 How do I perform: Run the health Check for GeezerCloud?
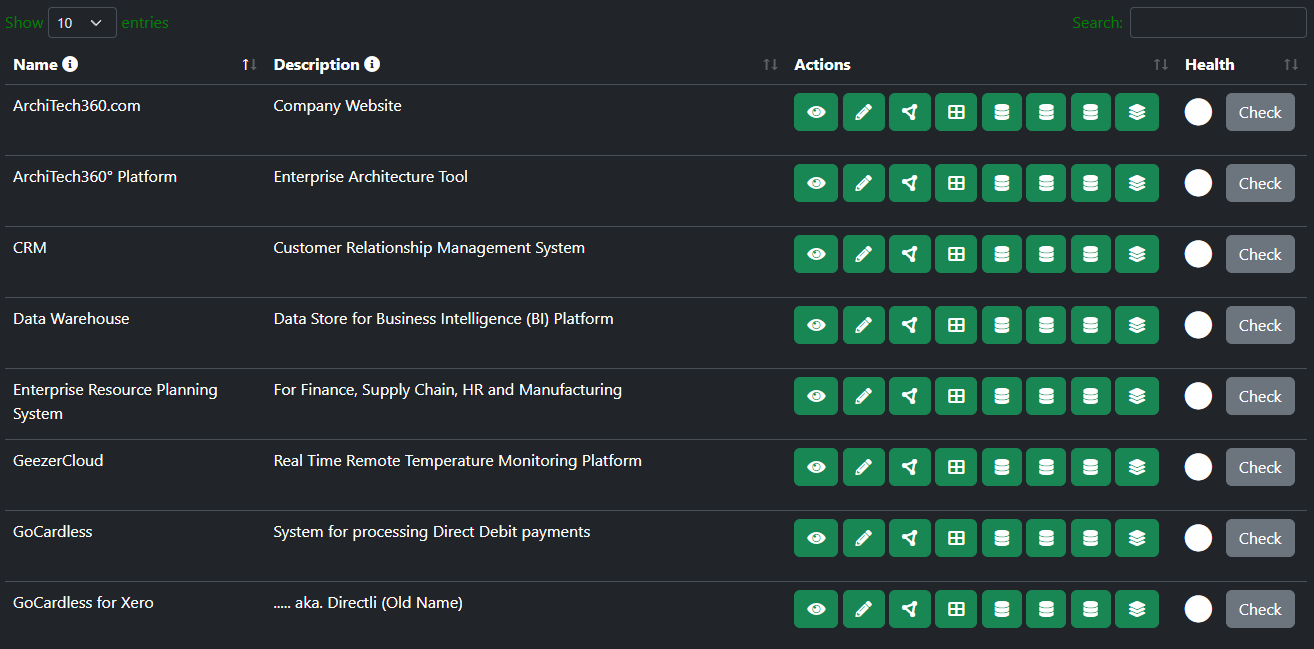pos(1259,467)
